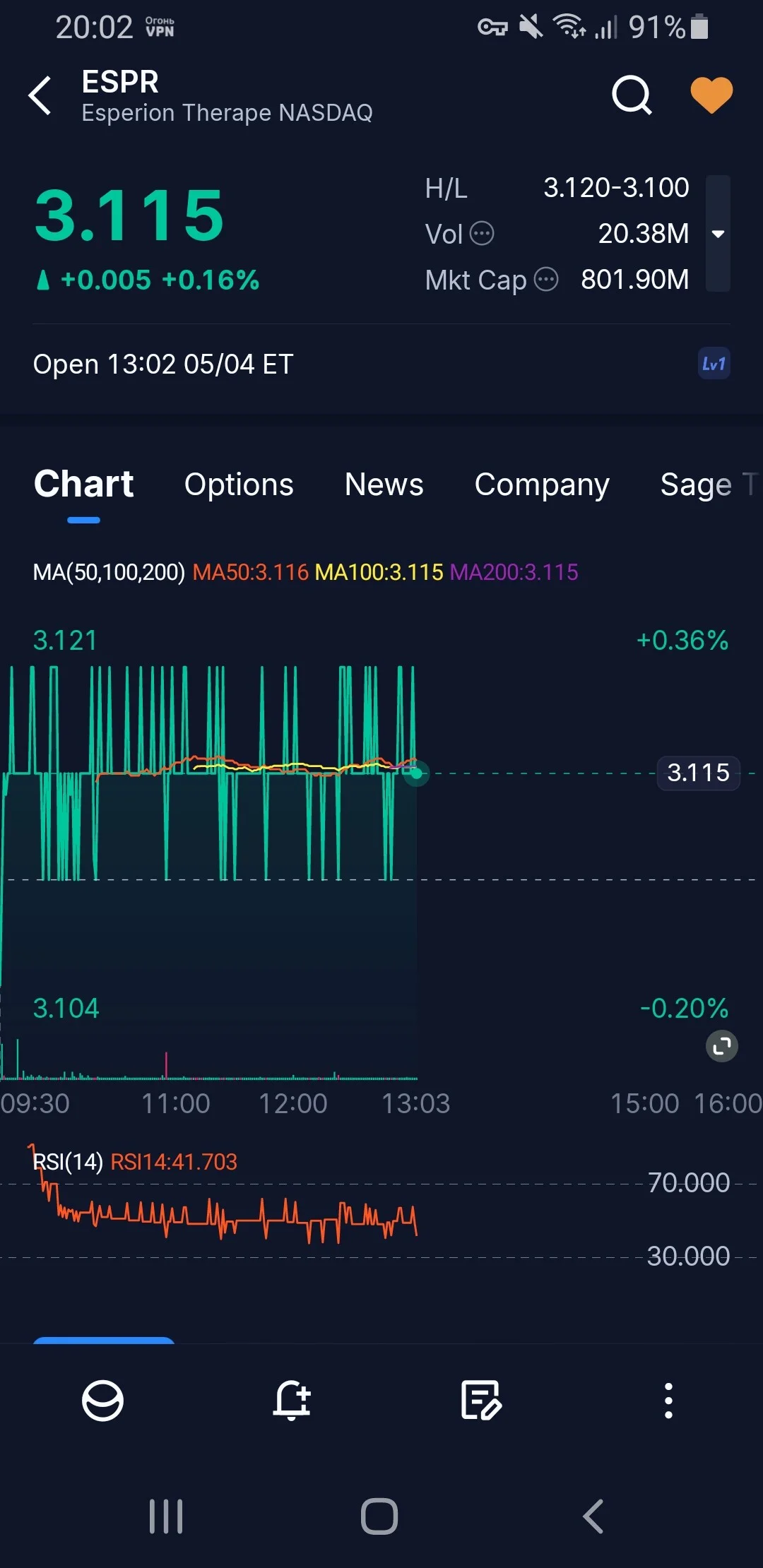Tap the 30.000 RSI level label
763x1568 pixels.
(689, 1256)
